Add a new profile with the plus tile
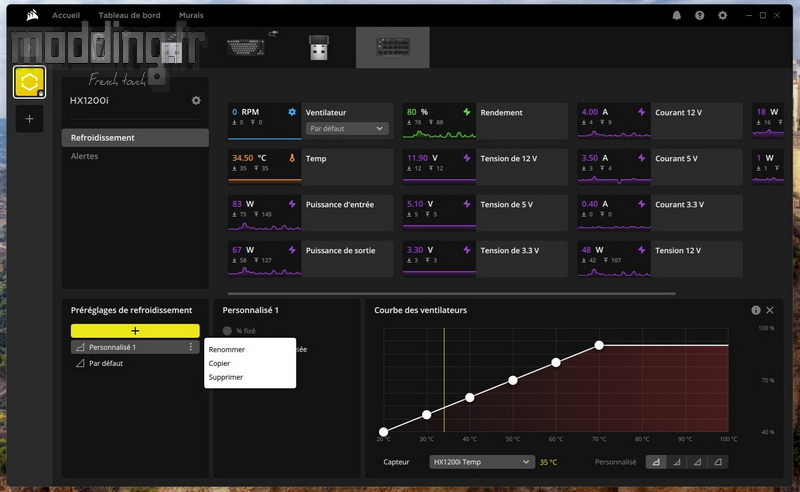This screenshot has height=492, width=800. [30, 119]
